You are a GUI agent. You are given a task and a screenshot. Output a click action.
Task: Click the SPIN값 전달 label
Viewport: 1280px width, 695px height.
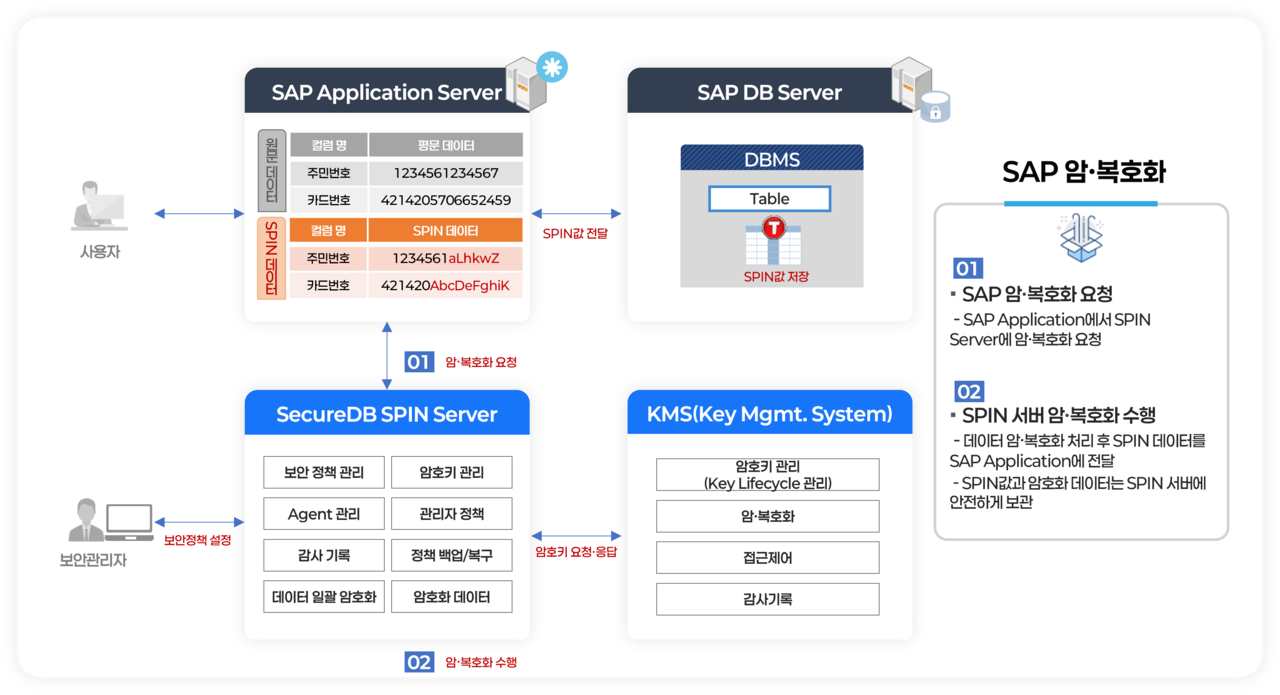575,234
